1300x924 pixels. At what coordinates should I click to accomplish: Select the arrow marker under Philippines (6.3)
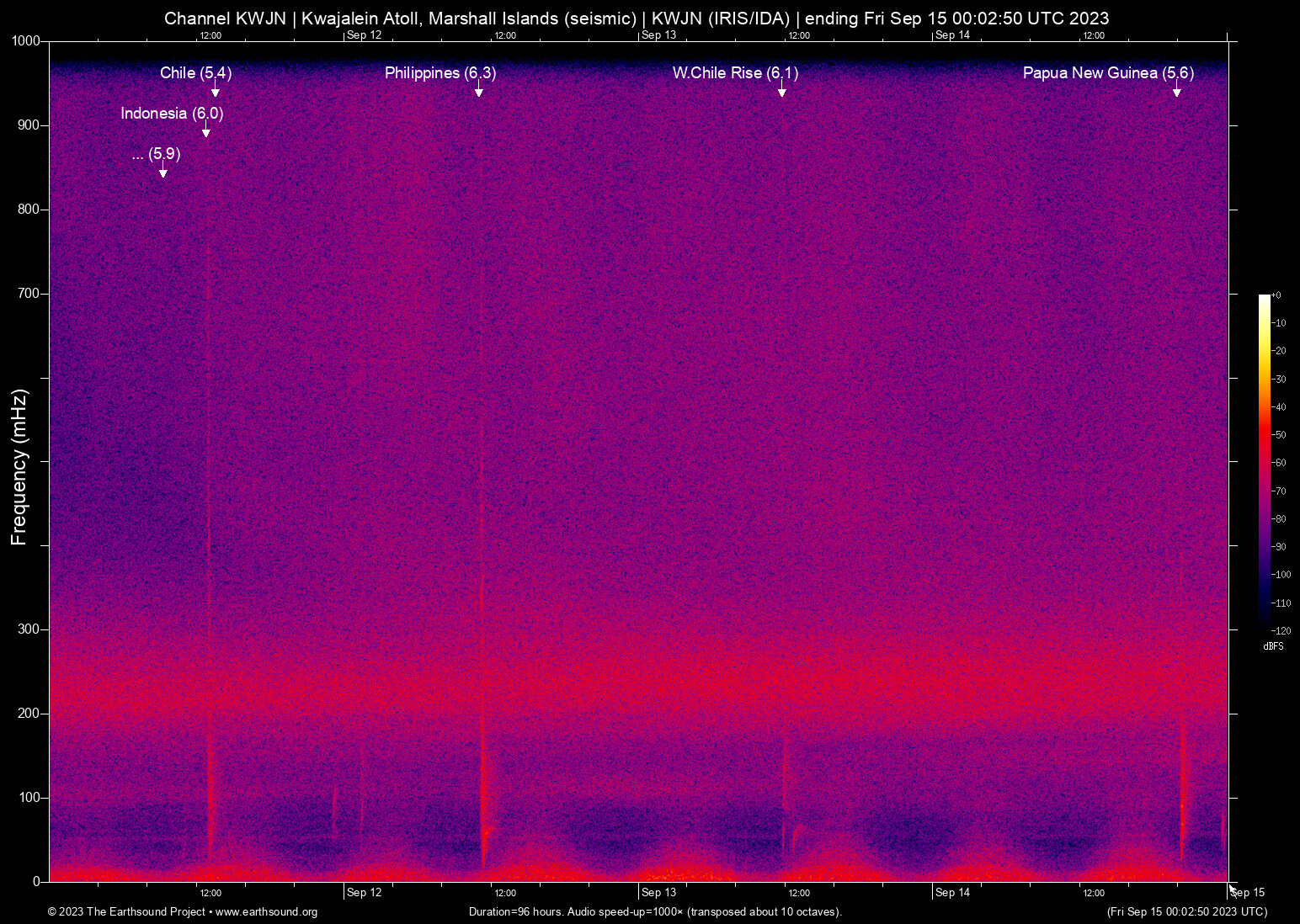pos(478,91)
